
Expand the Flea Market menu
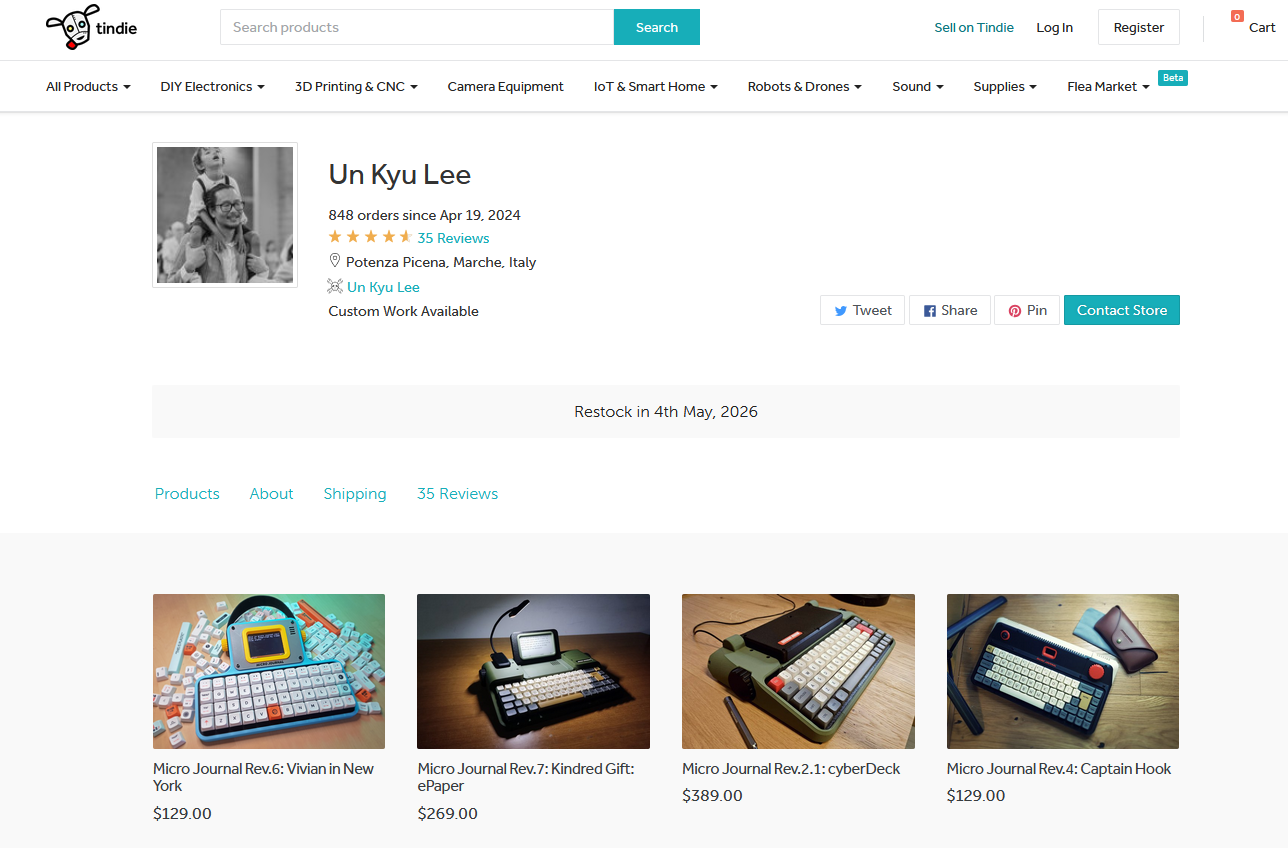[x=1108, y=87]
